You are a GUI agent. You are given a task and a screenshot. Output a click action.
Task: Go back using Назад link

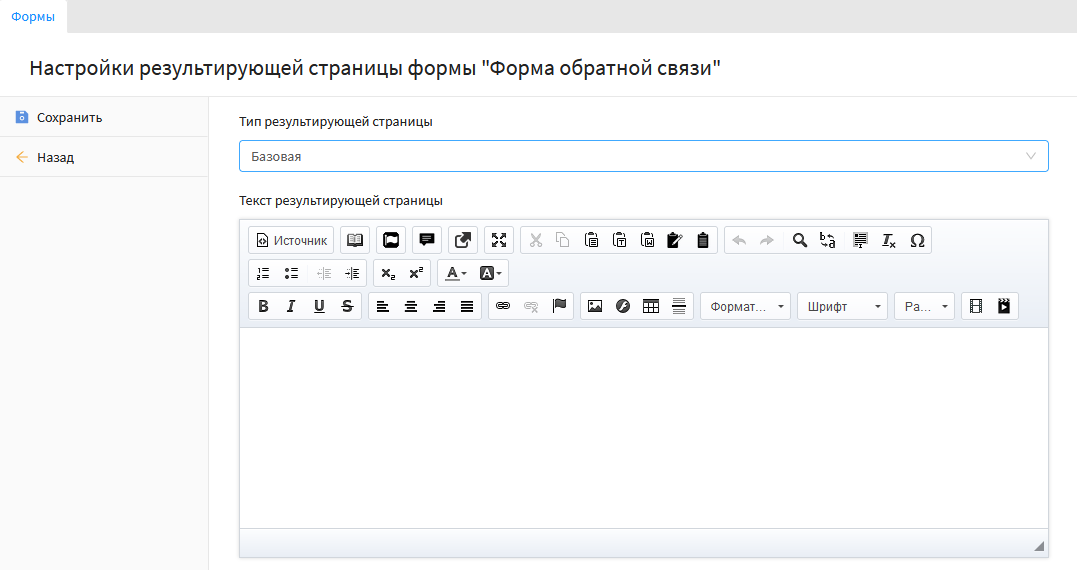55,157
